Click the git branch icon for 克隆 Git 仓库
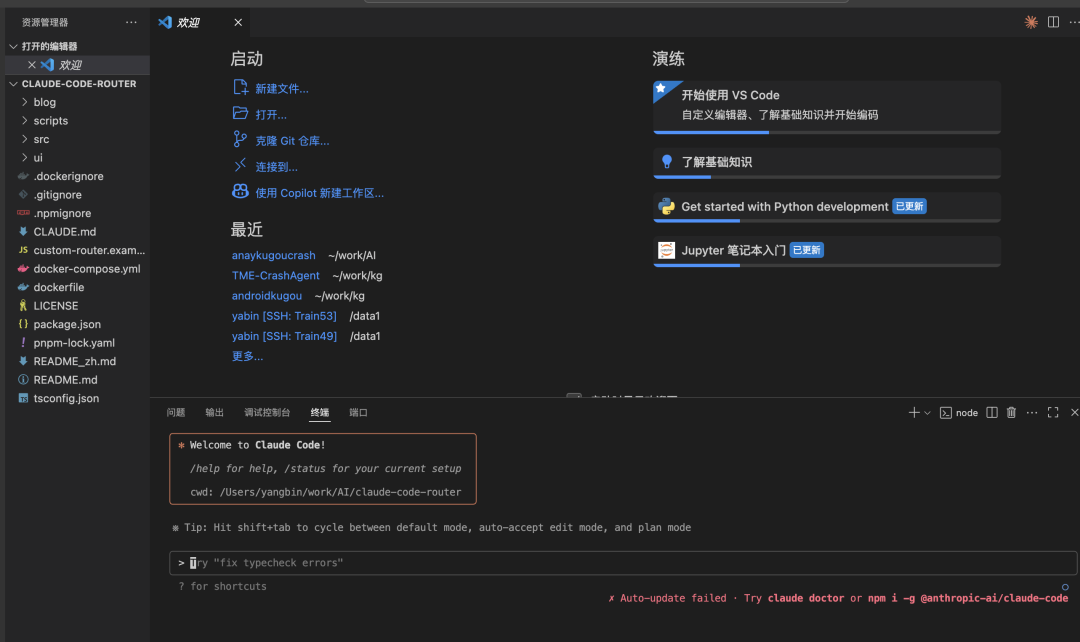The image size is (1080, 642). (240, 139)
